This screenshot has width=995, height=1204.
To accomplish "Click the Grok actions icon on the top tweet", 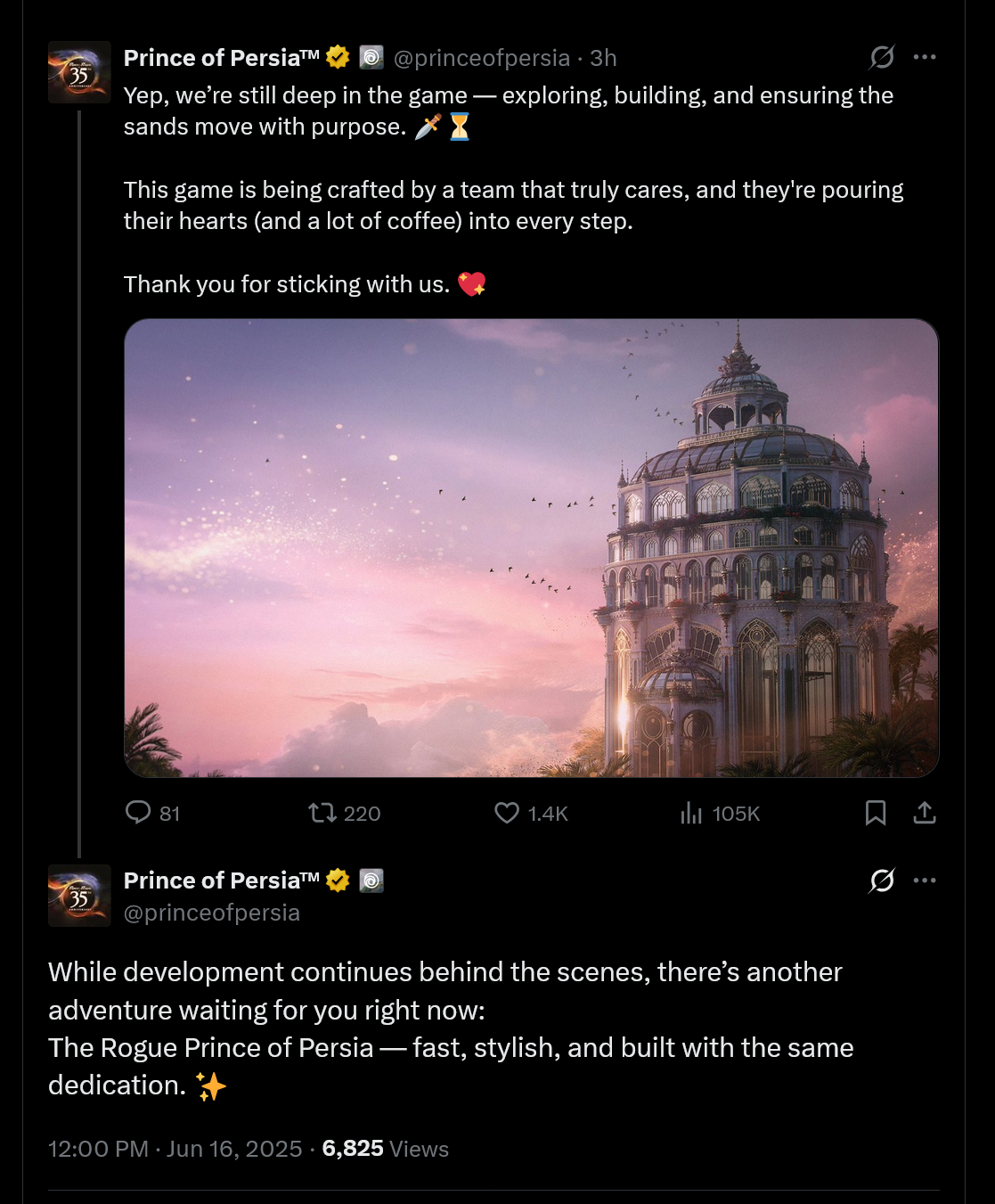I will (x=880, y=57).
